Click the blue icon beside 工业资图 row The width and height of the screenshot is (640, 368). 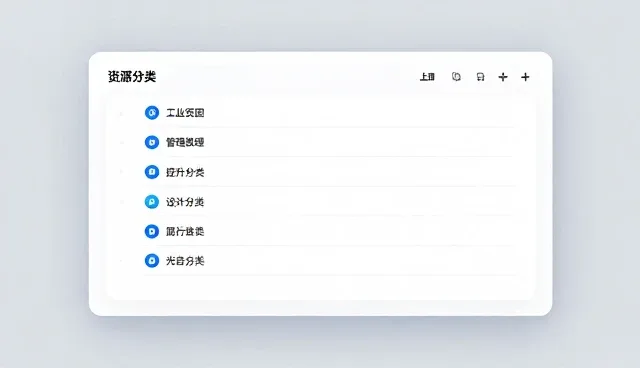pyautogui.click(x=152, y=113)
